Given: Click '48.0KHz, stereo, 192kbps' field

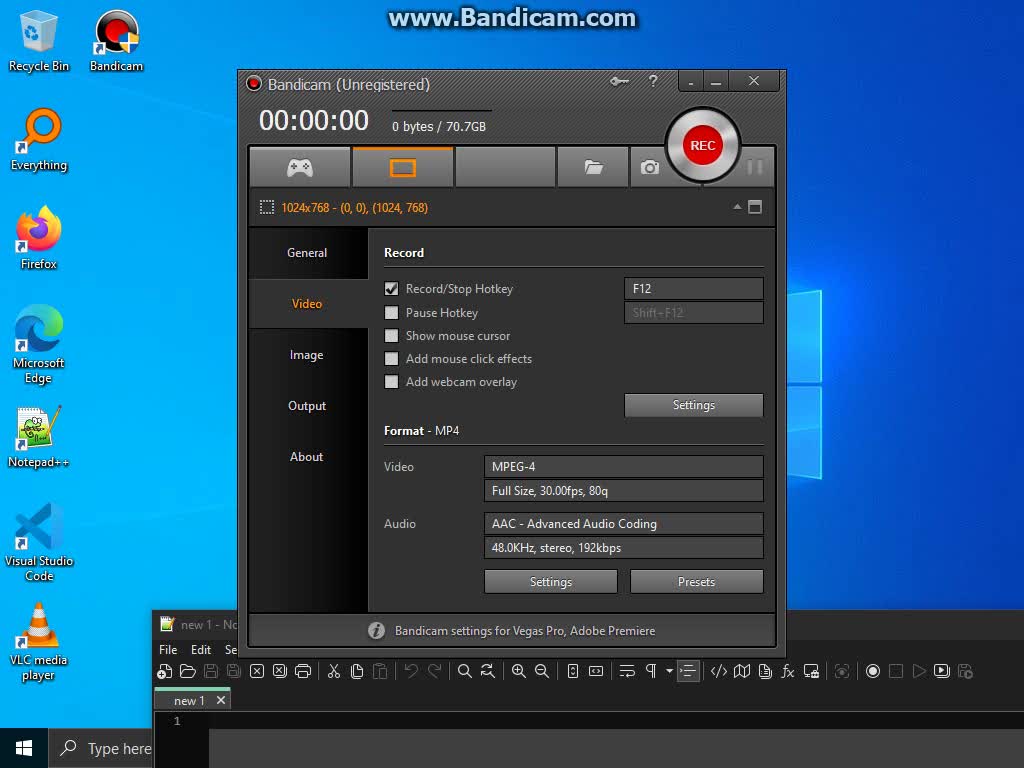Looking at the screenshot, I should 624,547.
